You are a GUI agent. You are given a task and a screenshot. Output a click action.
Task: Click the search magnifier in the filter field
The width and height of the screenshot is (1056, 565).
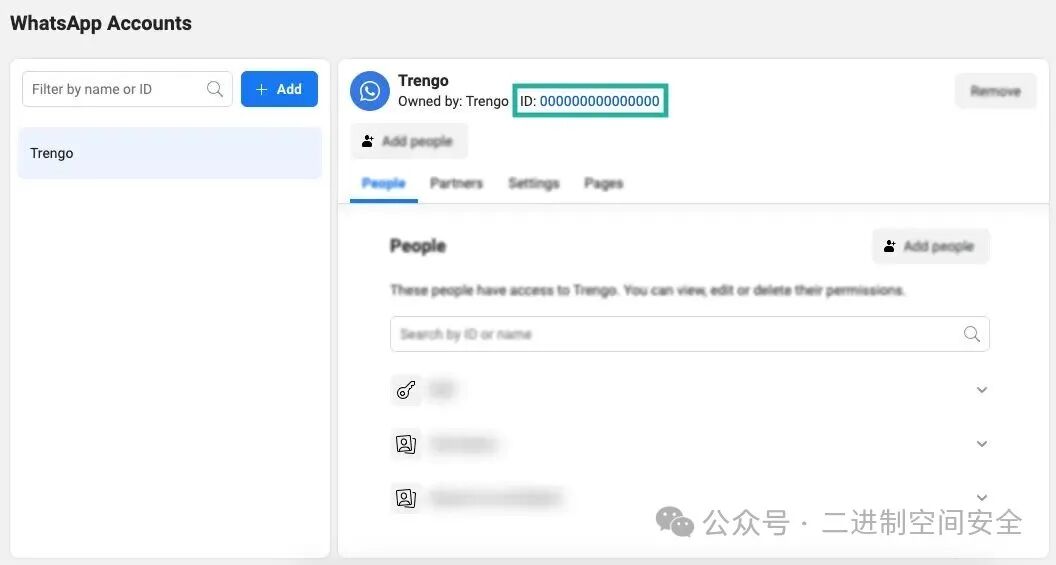click(x=215, y=89)
